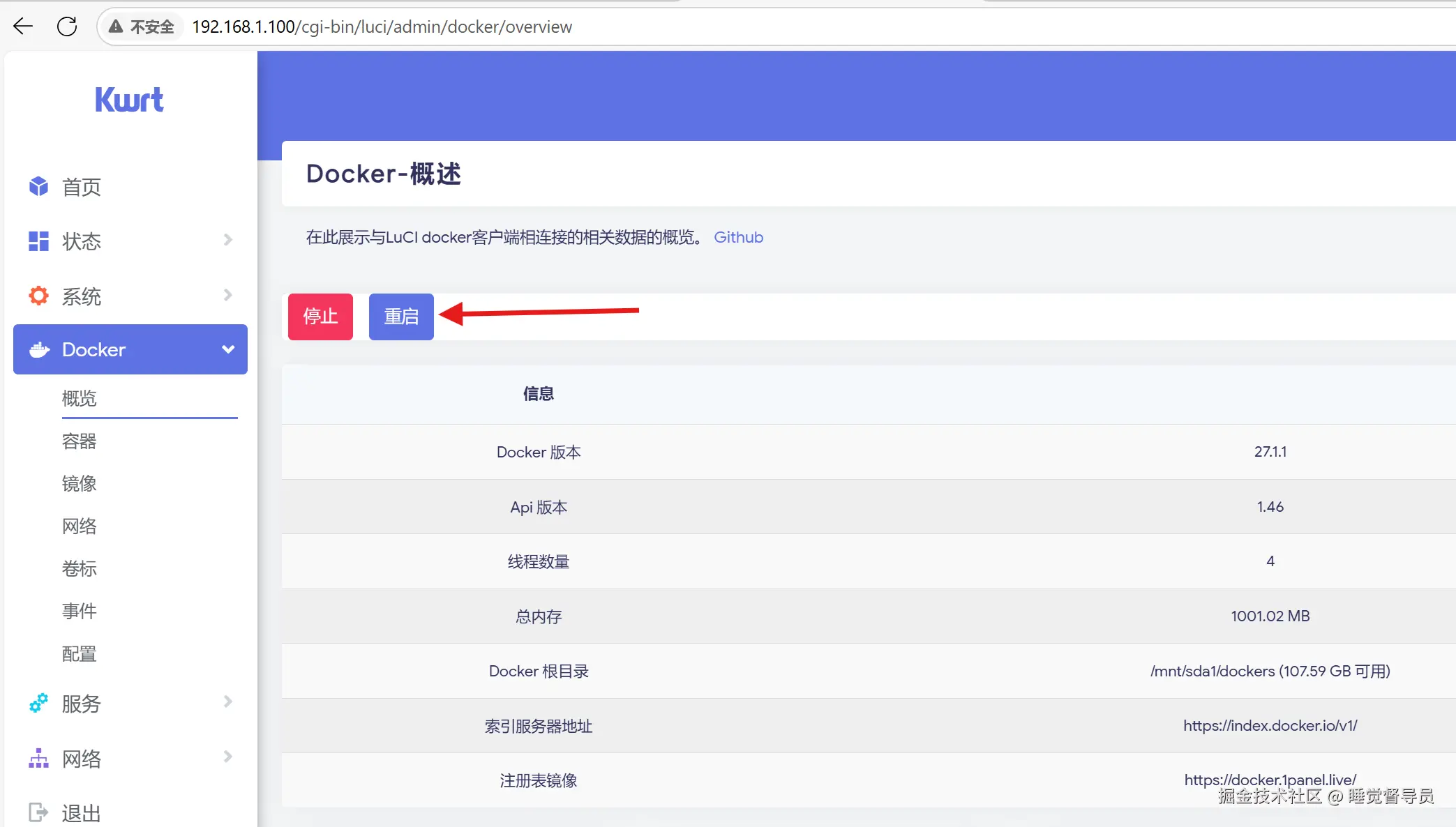Click the services gears icon beside 服务
Screen dimensions: 1456x827
click(x=38, y=703)
